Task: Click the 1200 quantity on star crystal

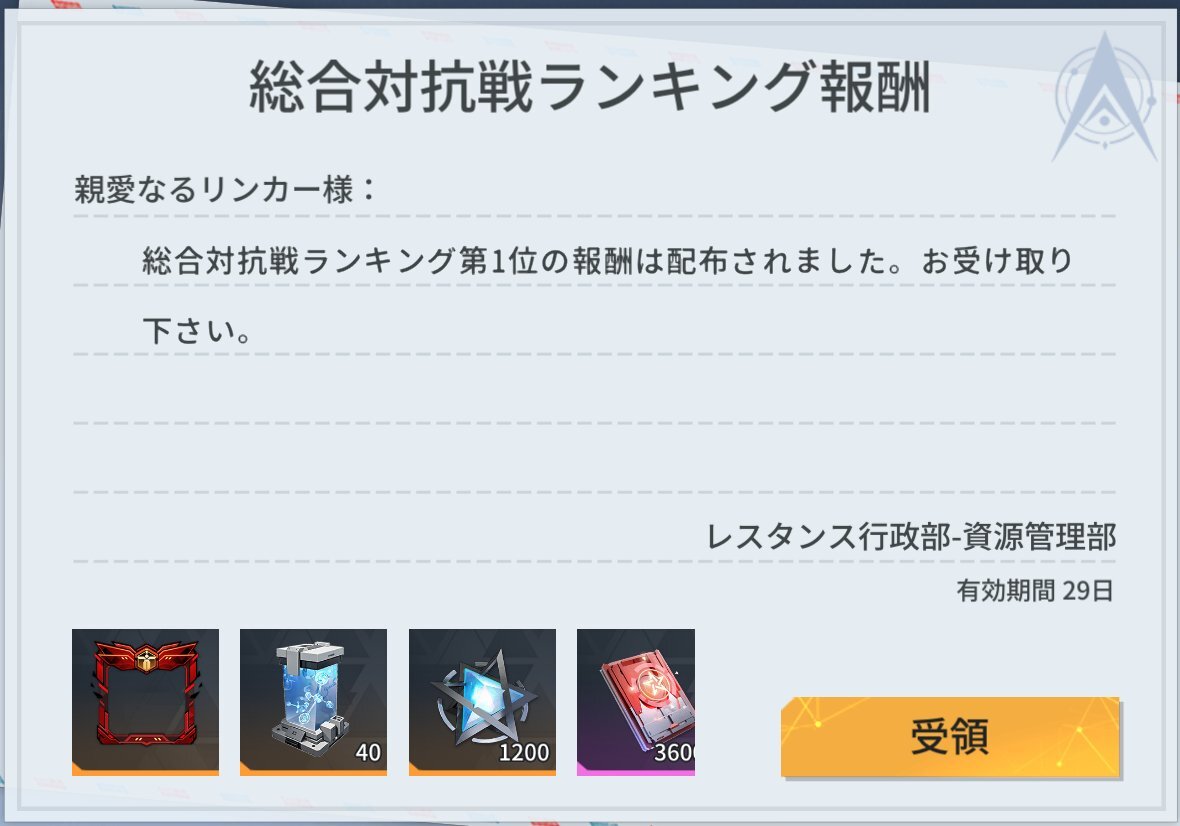Action: click(x=524, y=752)
